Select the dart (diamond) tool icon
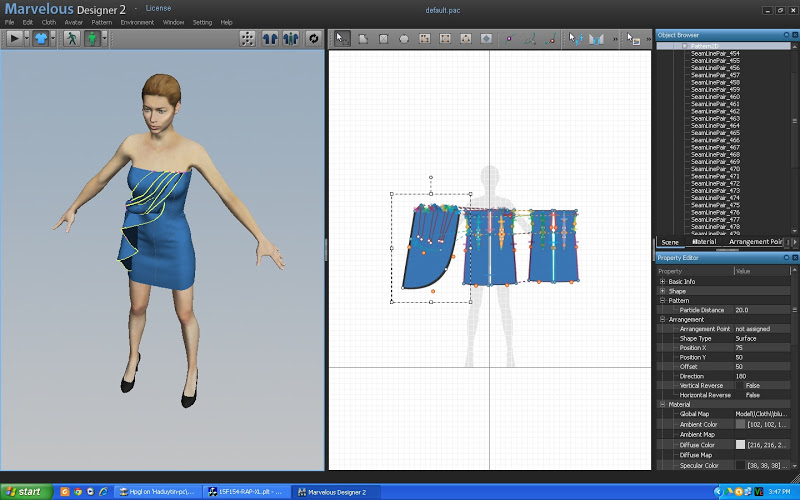The image size is (800, 500). [486, 39]
